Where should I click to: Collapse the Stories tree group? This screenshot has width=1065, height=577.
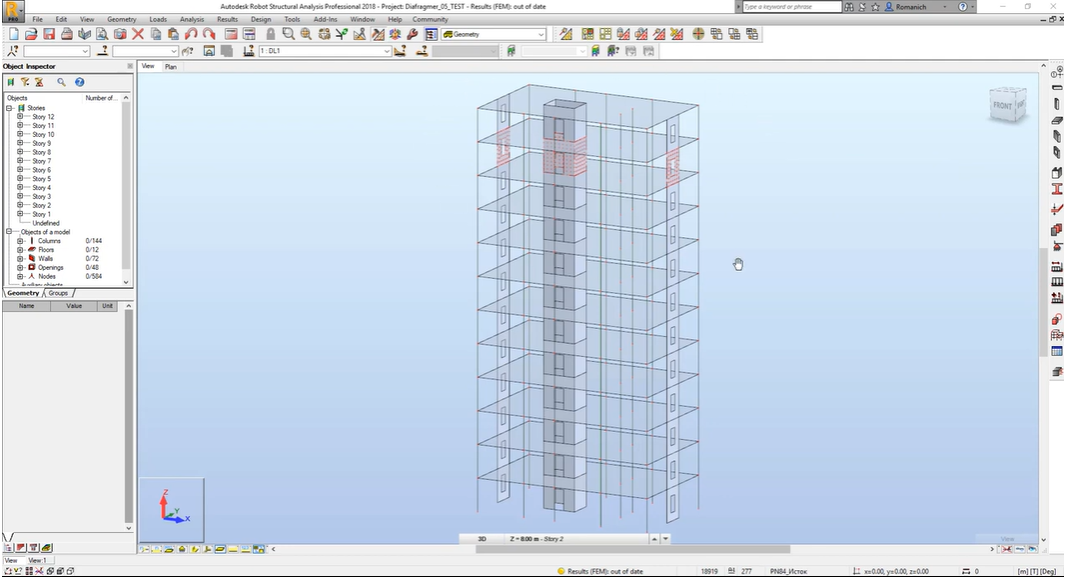coord(10,108)
